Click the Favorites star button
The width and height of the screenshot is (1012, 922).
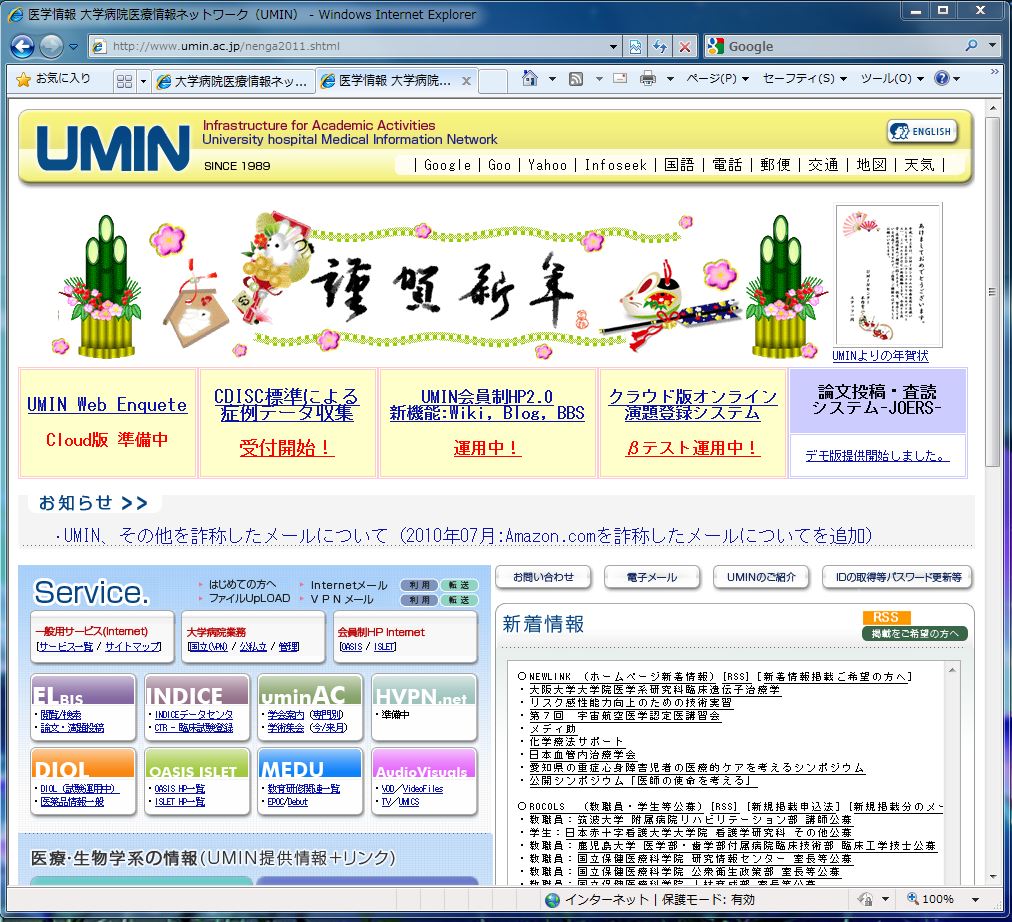click(54, 79)
